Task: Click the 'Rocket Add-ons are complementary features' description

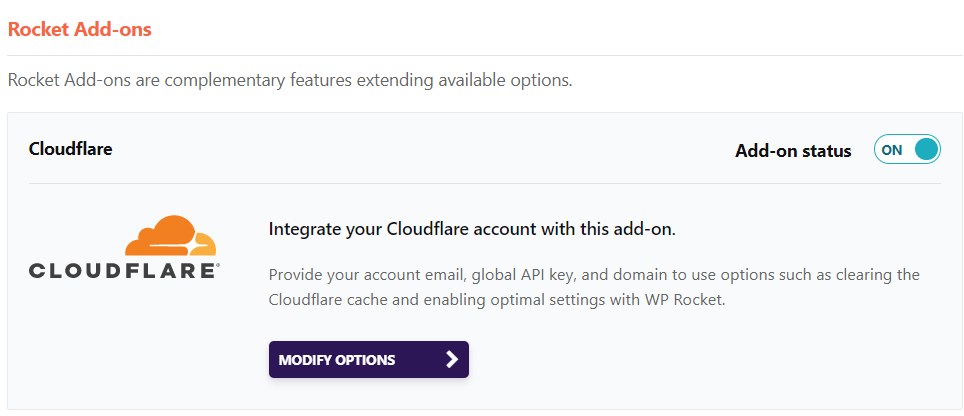Action: pos(290,80)
